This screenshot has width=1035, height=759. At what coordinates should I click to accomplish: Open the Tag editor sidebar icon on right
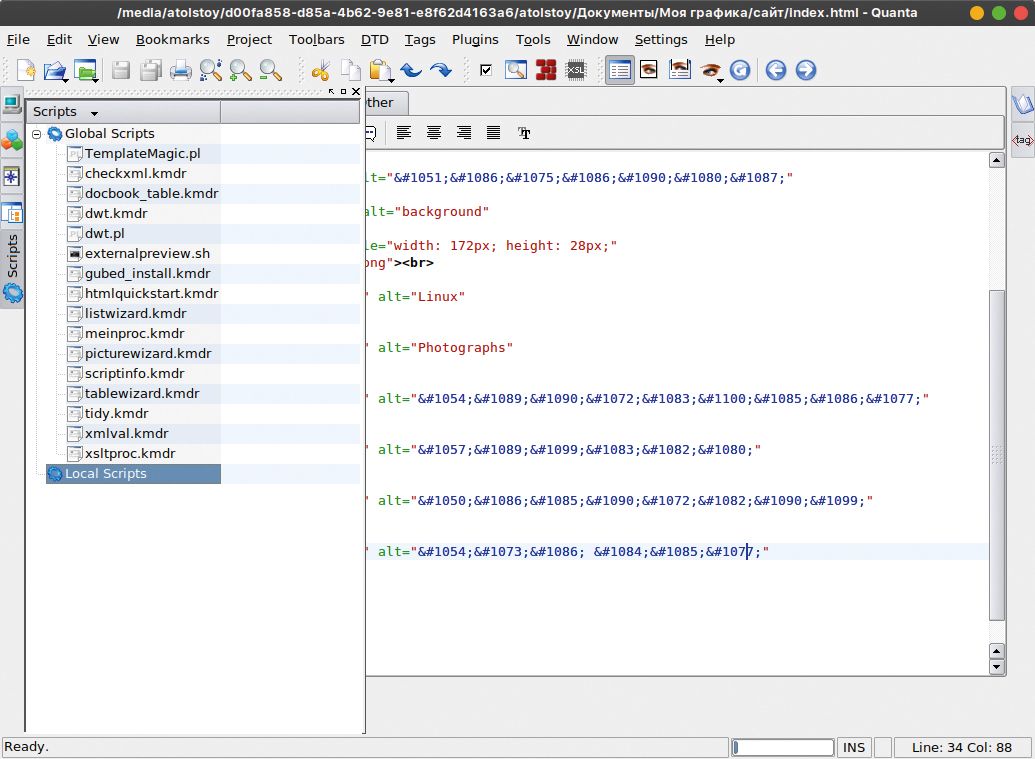(x=1021, y=140)
